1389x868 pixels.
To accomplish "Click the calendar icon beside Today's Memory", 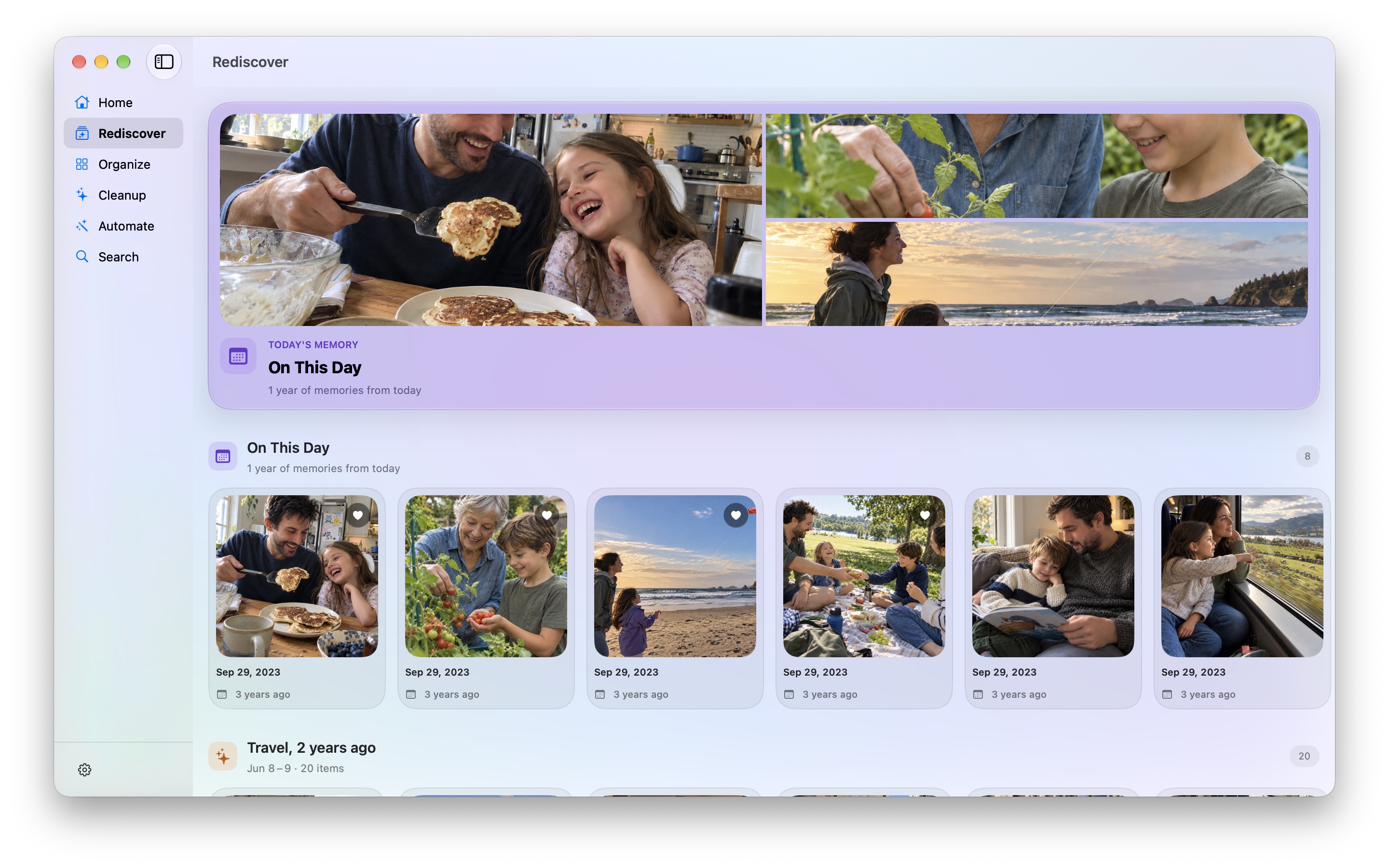I will pos(238,356).
